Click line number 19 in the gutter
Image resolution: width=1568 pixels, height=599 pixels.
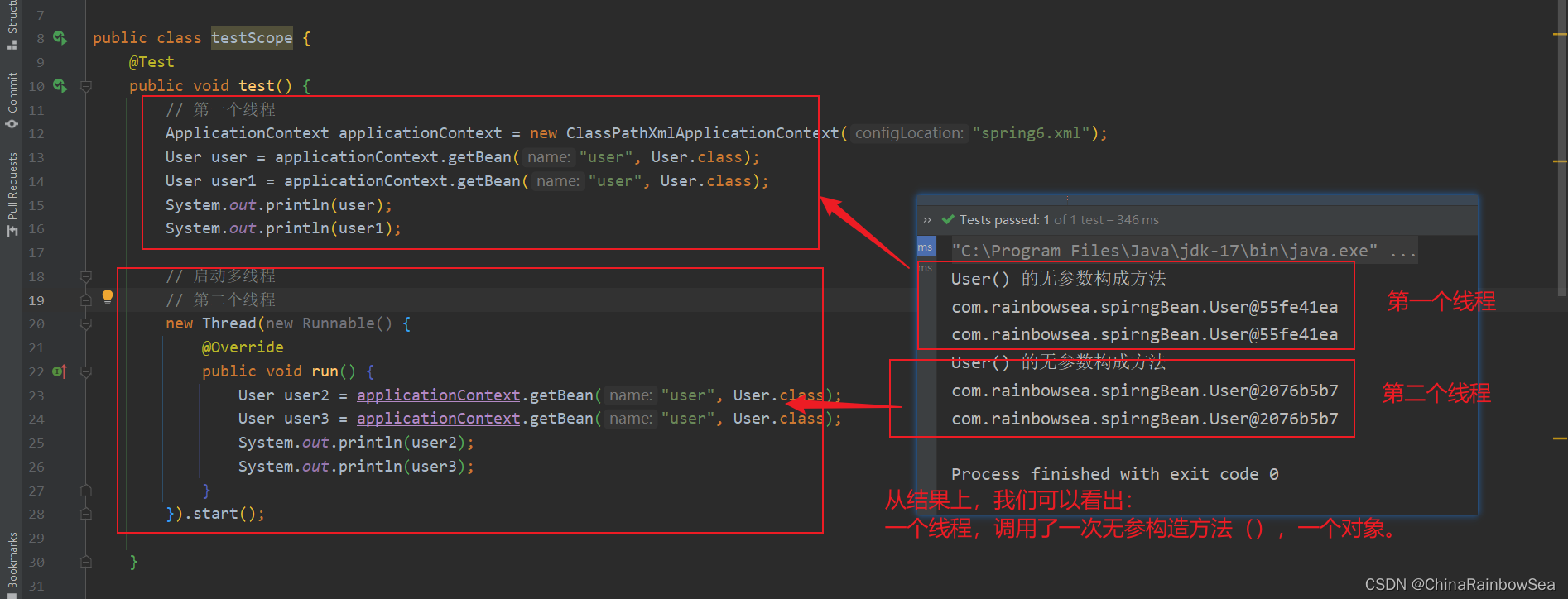[x=36, y=300]
